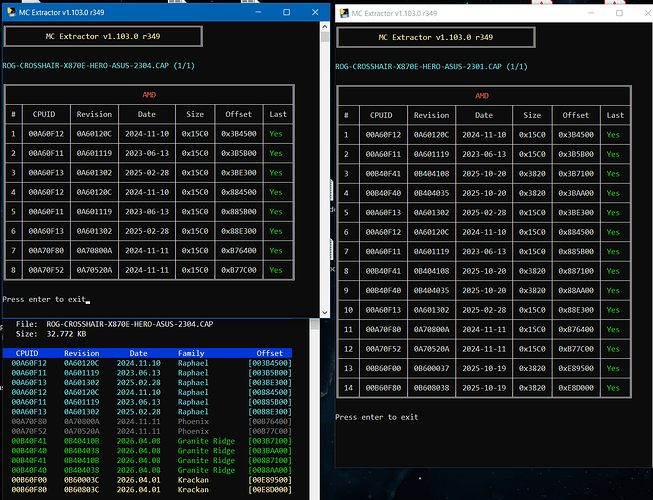Click revision 0A70520A in the left window table
The width and height of the screenshot is (653, 500).
pos(94,270)
